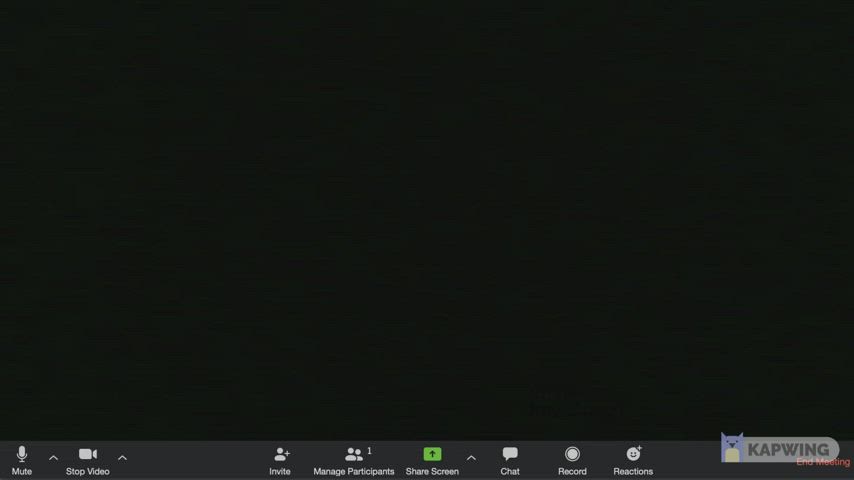Start Share Screen
The width and height of the screenshot is (854, 480).
pyautogui.click(x=432, y=460)
